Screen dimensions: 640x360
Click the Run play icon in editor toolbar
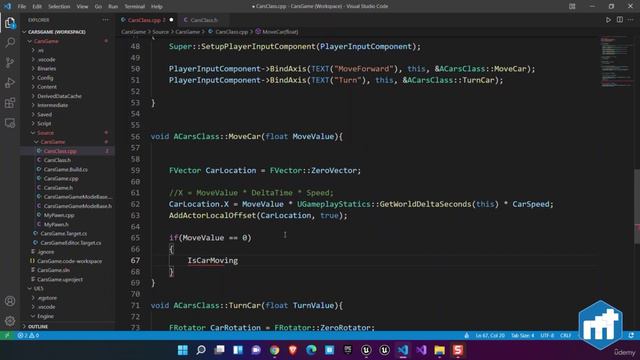[x=608, y=20]
